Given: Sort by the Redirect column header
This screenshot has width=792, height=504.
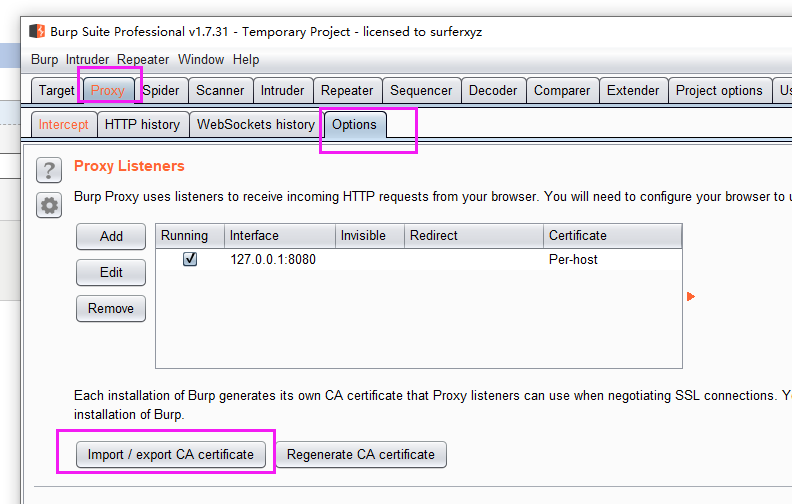Looking at the screenshot, I should [474, 236].
